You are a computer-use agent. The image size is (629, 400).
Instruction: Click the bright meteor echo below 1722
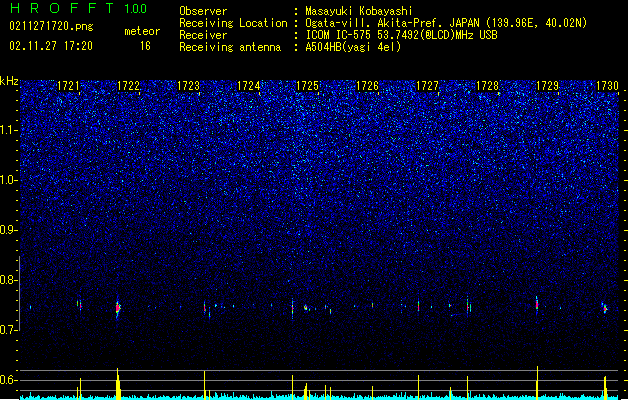coord(118,309)
